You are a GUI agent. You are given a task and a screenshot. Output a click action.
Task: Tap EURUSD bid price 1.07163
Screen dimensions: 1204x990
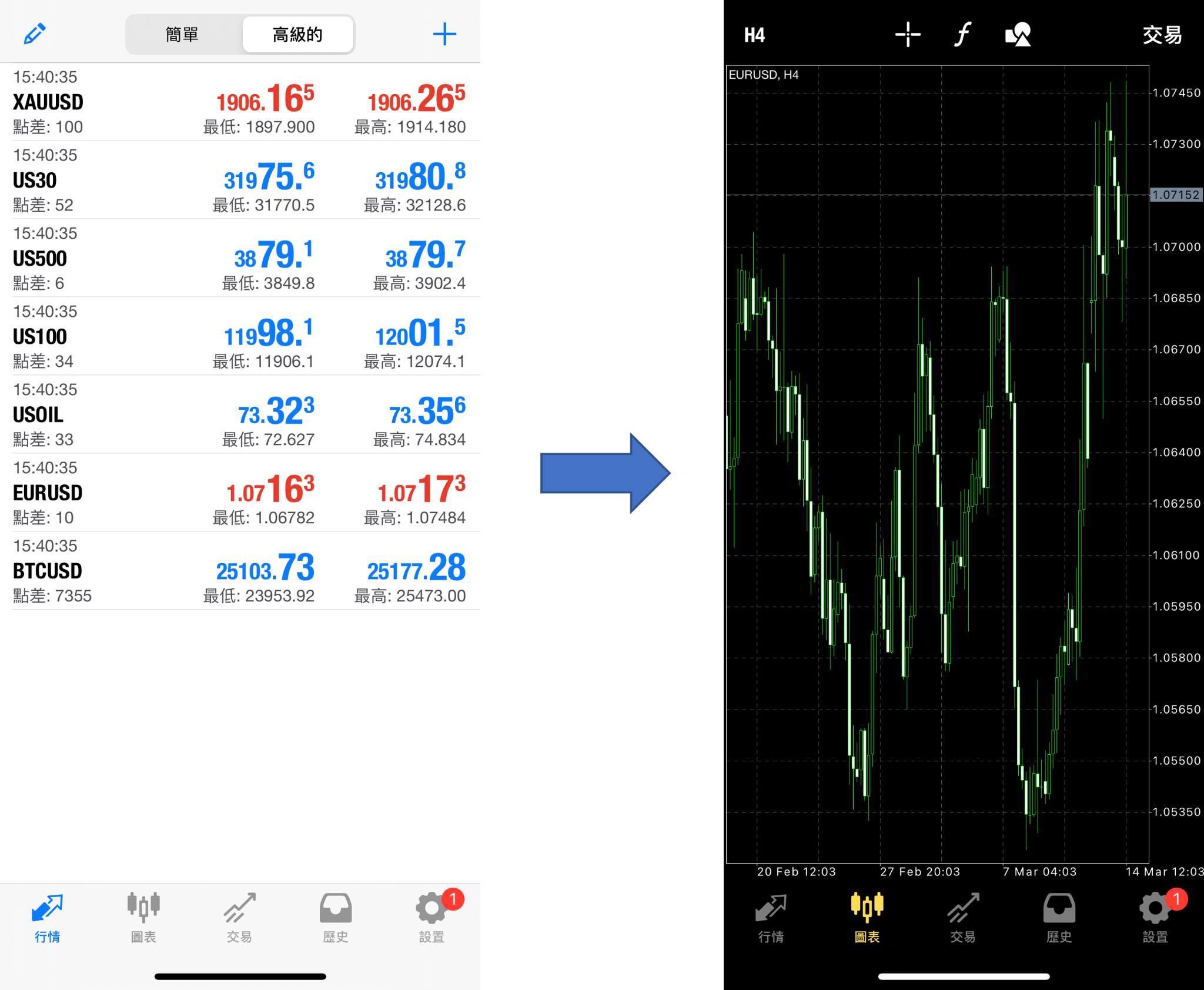coord(270,489)
